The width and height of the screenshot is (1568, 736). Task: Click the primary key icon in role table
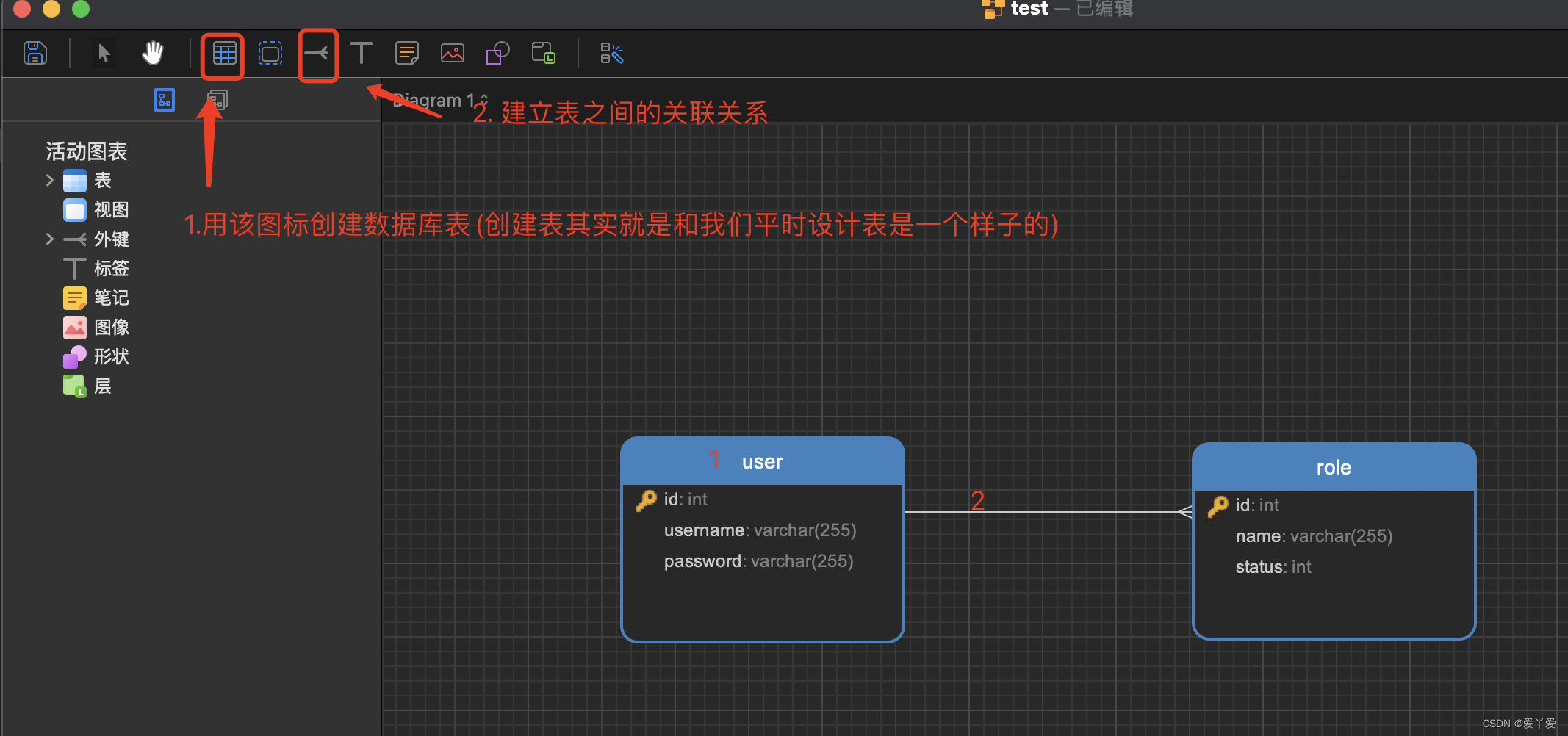1218,506
